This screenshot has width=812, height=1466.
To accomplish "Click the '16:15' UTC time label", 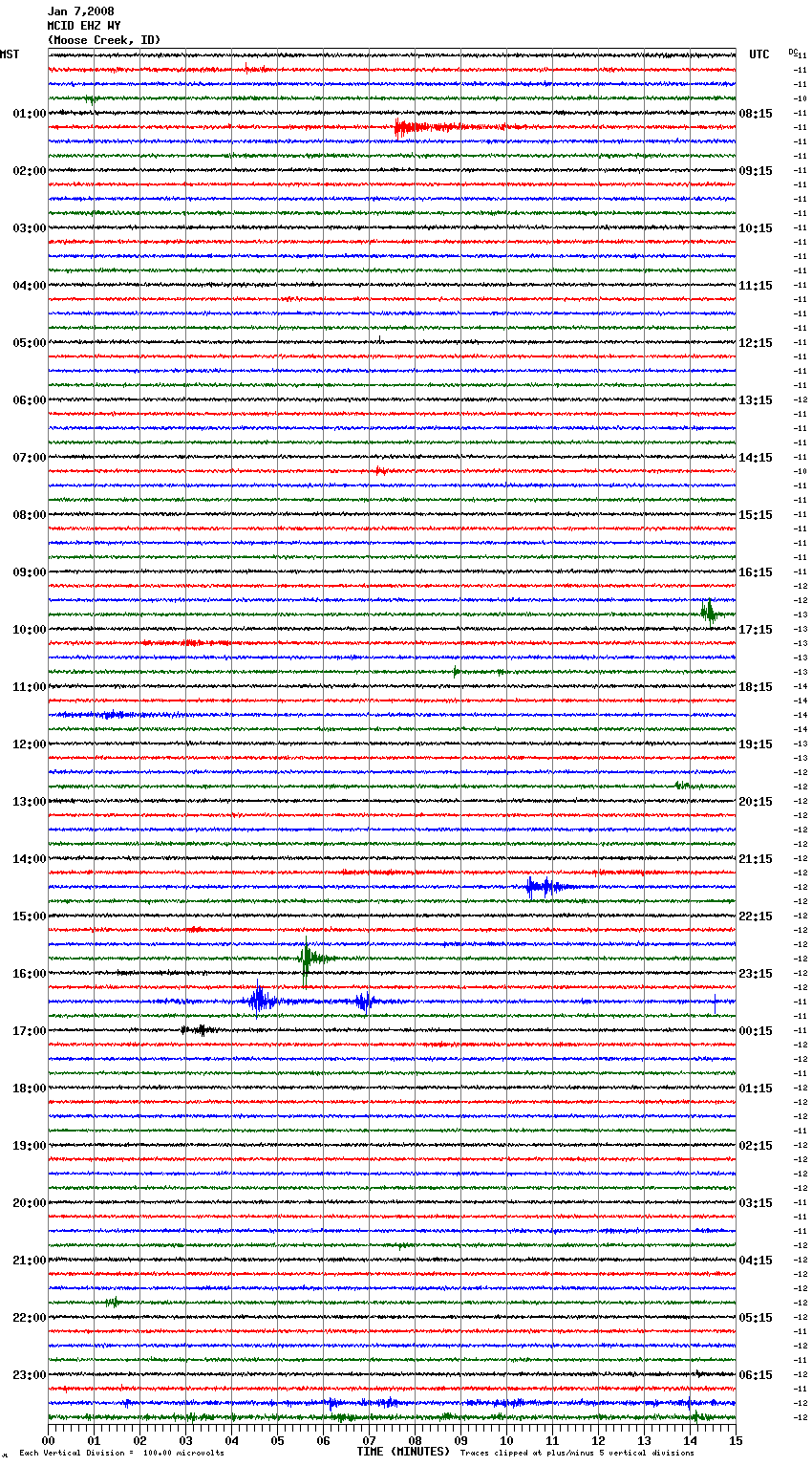I will (756, 572).
